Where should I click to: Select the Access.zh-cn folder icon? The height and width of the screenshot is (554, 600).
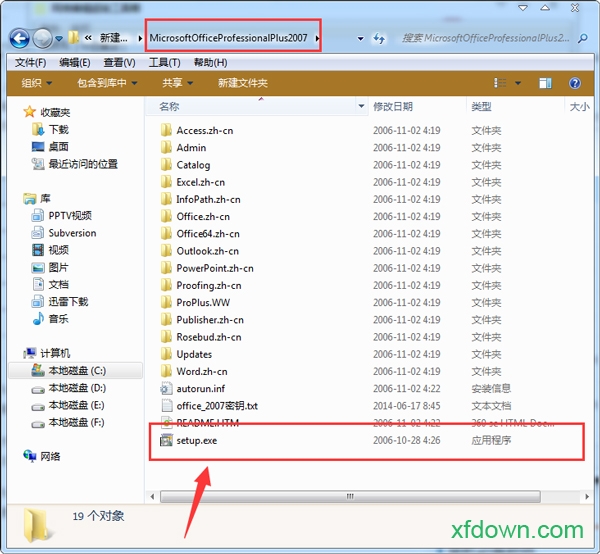(166, 130)
